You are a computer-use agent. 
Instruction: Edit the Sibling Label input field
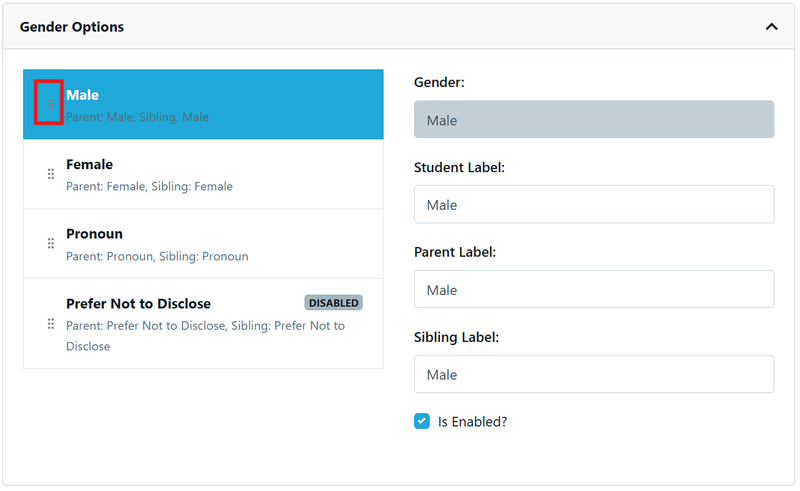pyautogui.click(x=594, y=374)
